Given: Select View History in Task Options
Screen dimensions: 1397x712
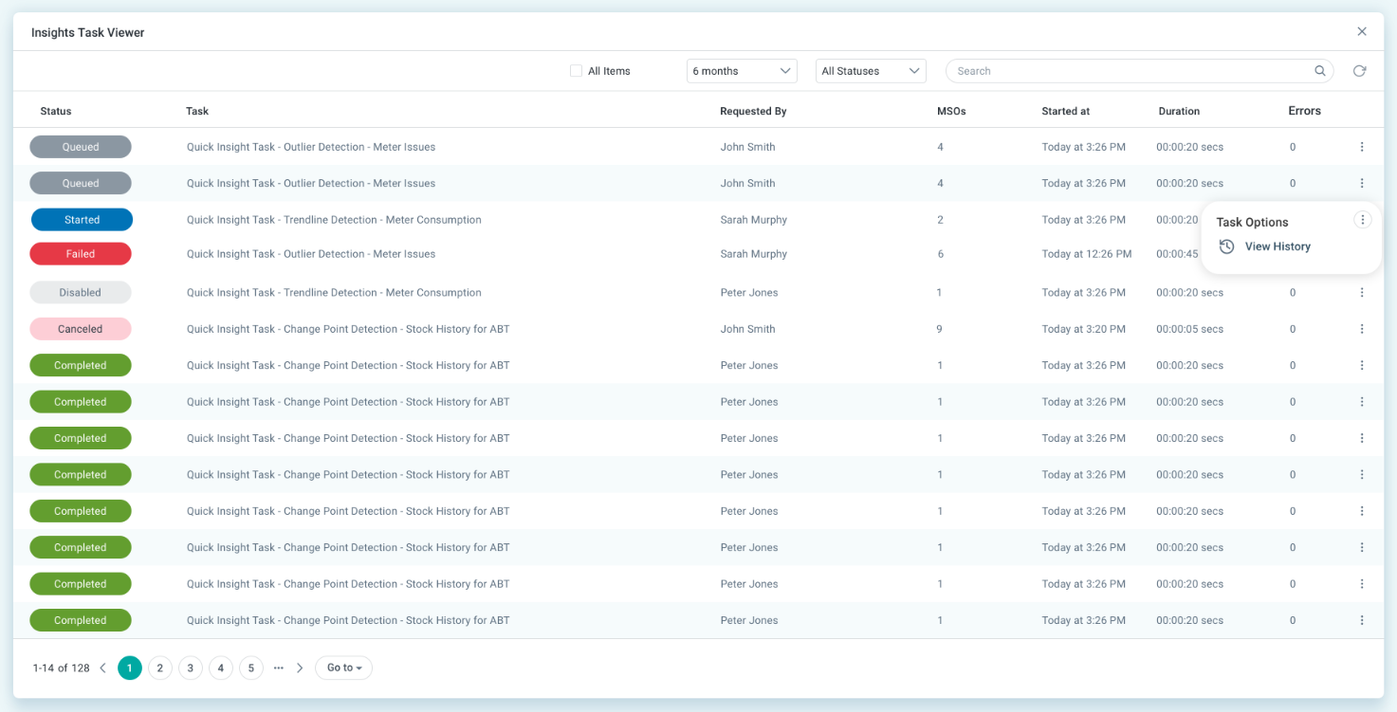Looking at the screenshot, I should 1277,247.
